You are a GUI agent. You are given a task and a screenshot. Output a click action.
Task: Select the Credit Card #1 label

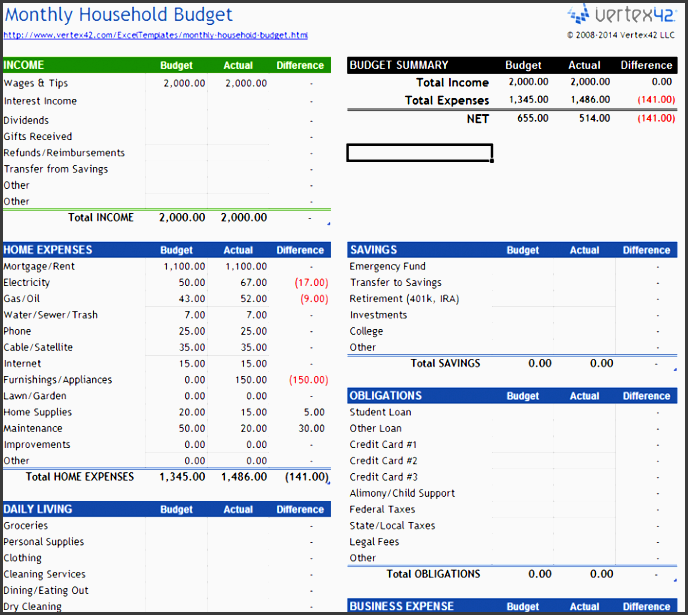(x=383, y=444)
